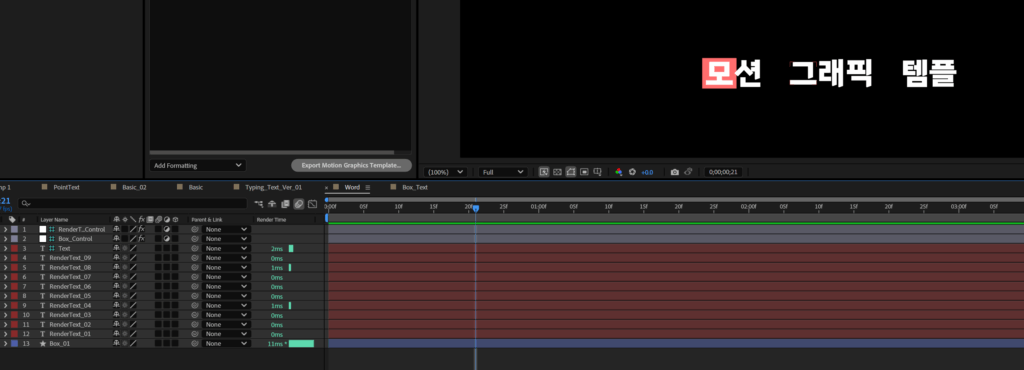
Task: Switch to the Box_Text composition tab
Action: [415, 187]
